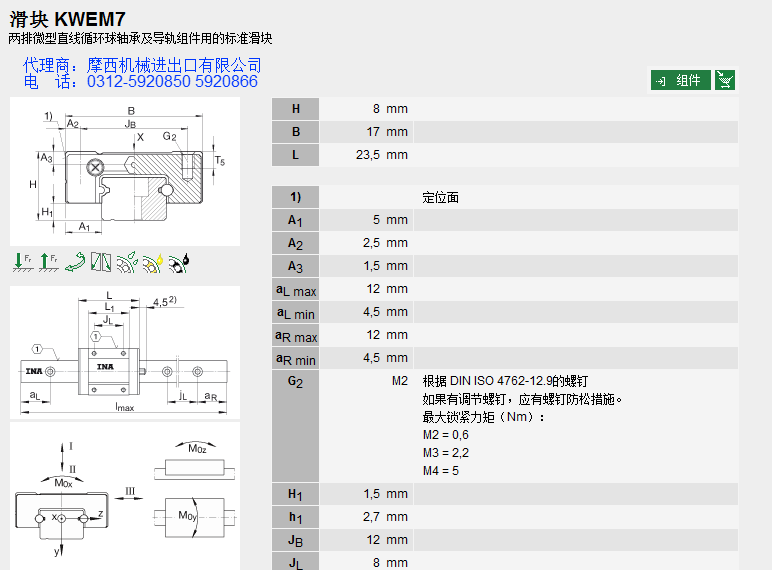
Task: Click the JB parameter row label
Action: tap(295, 540)
